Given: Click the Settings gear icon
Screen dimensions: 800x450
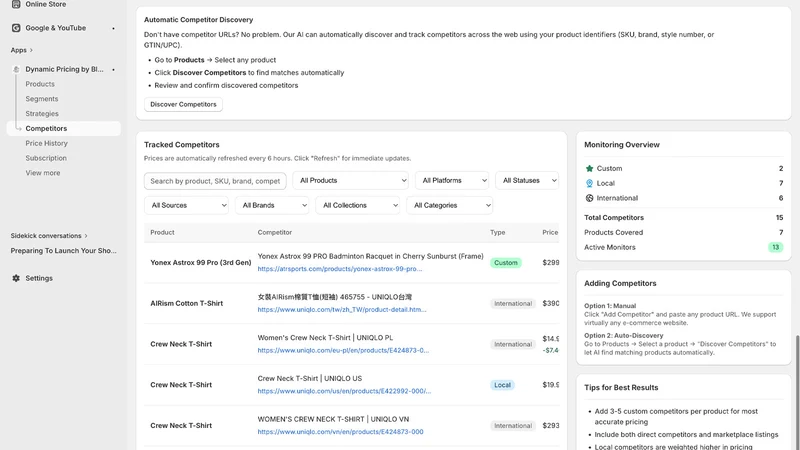Looking at the screenshot, I should pos(16,278).
